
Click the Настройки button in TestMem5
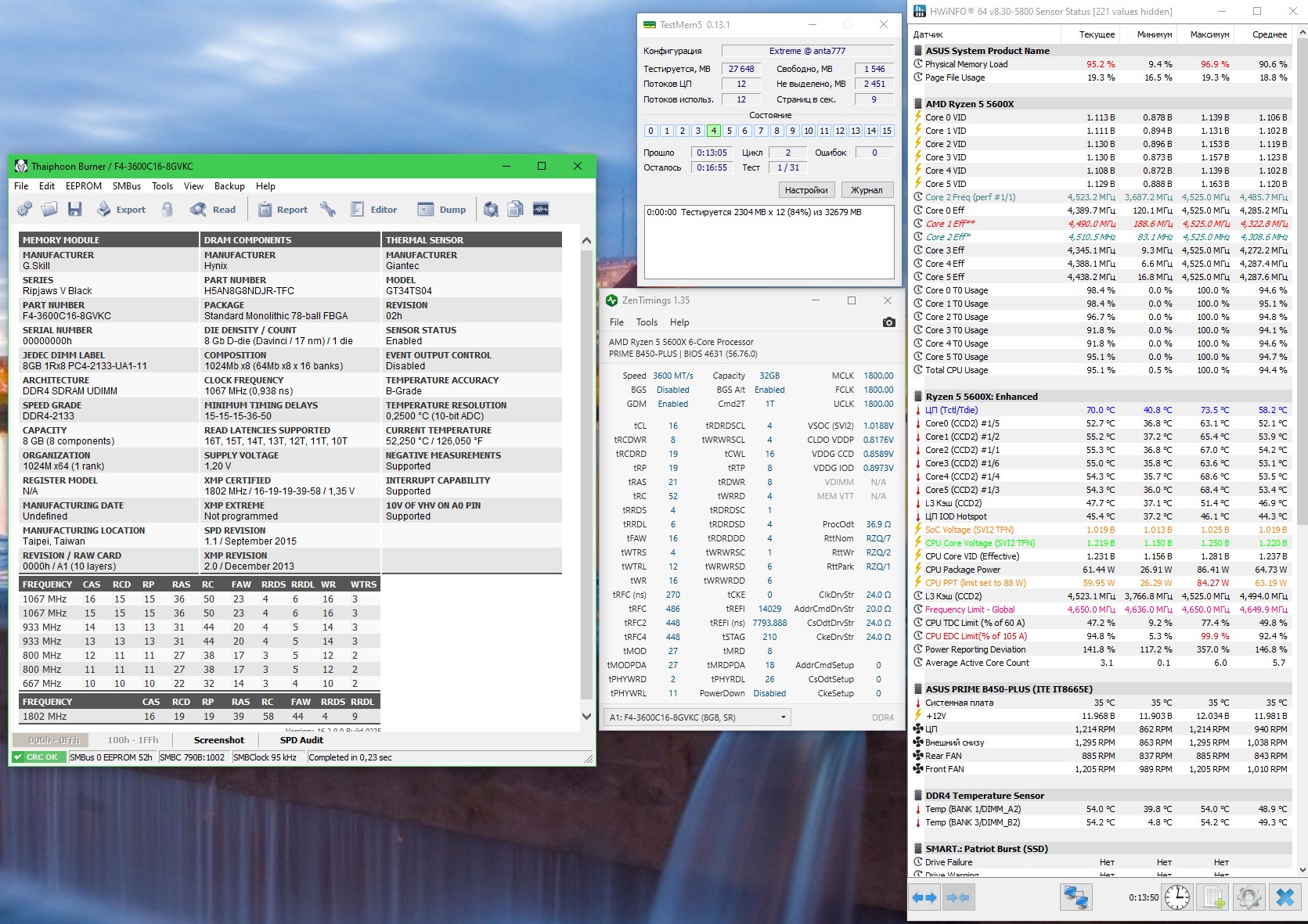tap(806, 190)
